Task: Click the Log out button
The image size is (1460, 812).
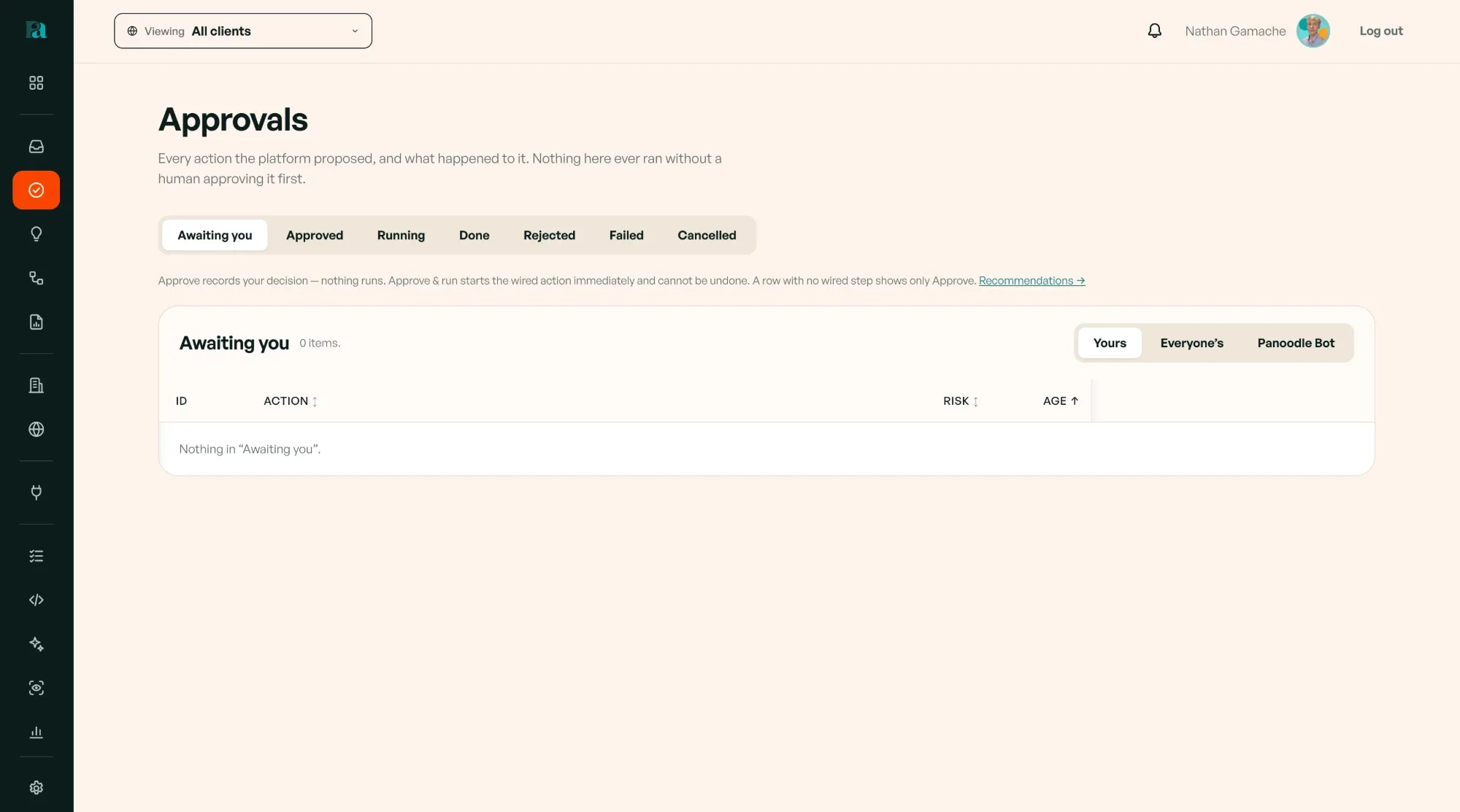Action: pos(1380,31)
